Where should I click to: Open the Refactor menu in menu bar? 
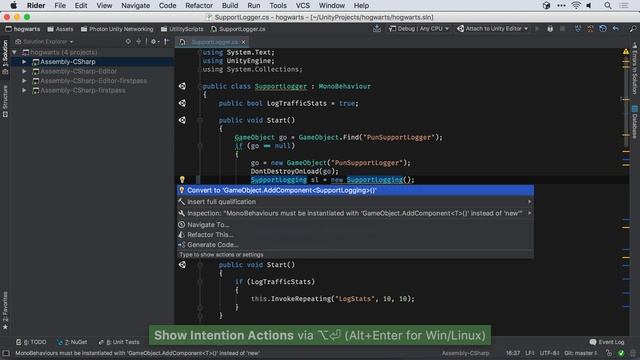(x=199, y=6)
